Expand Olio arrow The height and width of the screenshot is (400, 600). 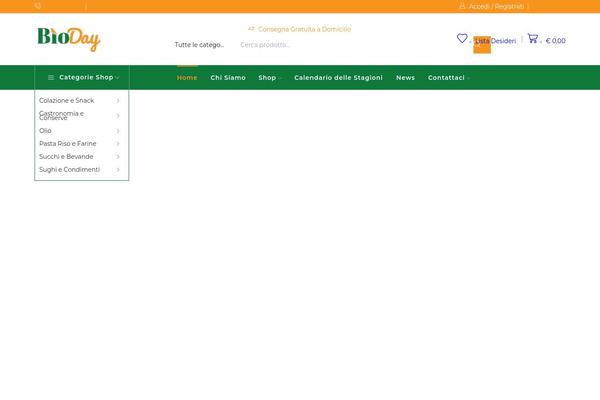118,131
